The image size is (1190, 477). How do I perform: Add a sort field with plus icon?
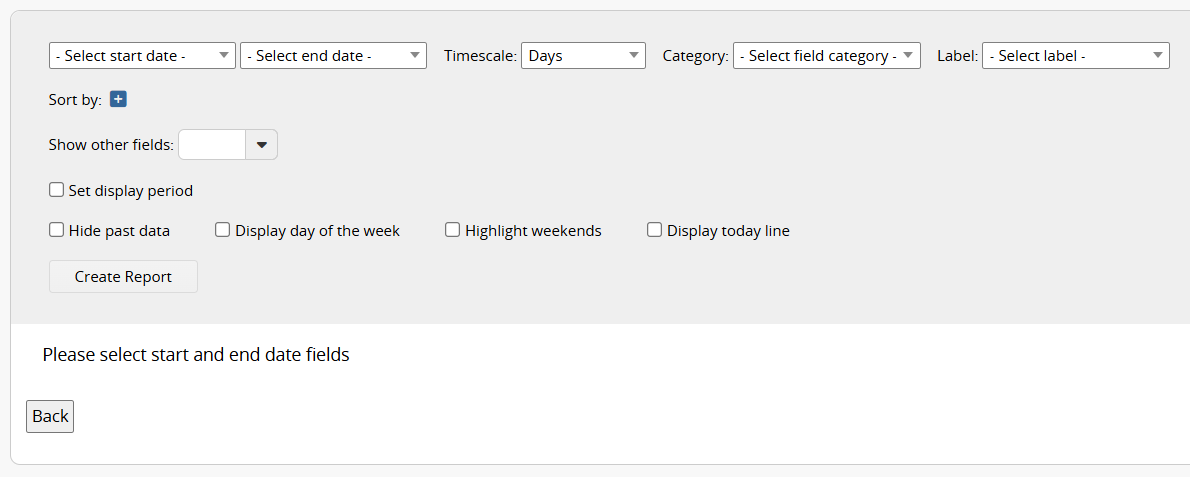coord(118,99)
